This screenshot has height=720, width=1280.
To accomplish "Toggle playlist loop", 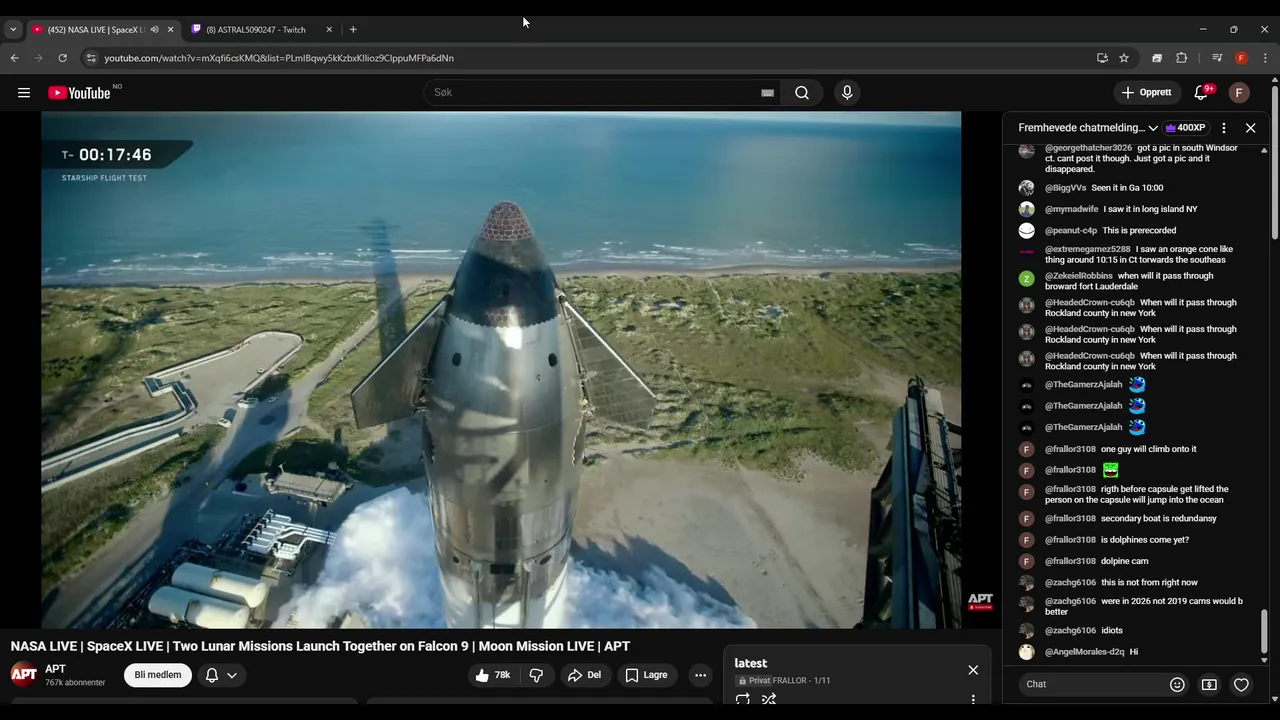I will (743, 699).
